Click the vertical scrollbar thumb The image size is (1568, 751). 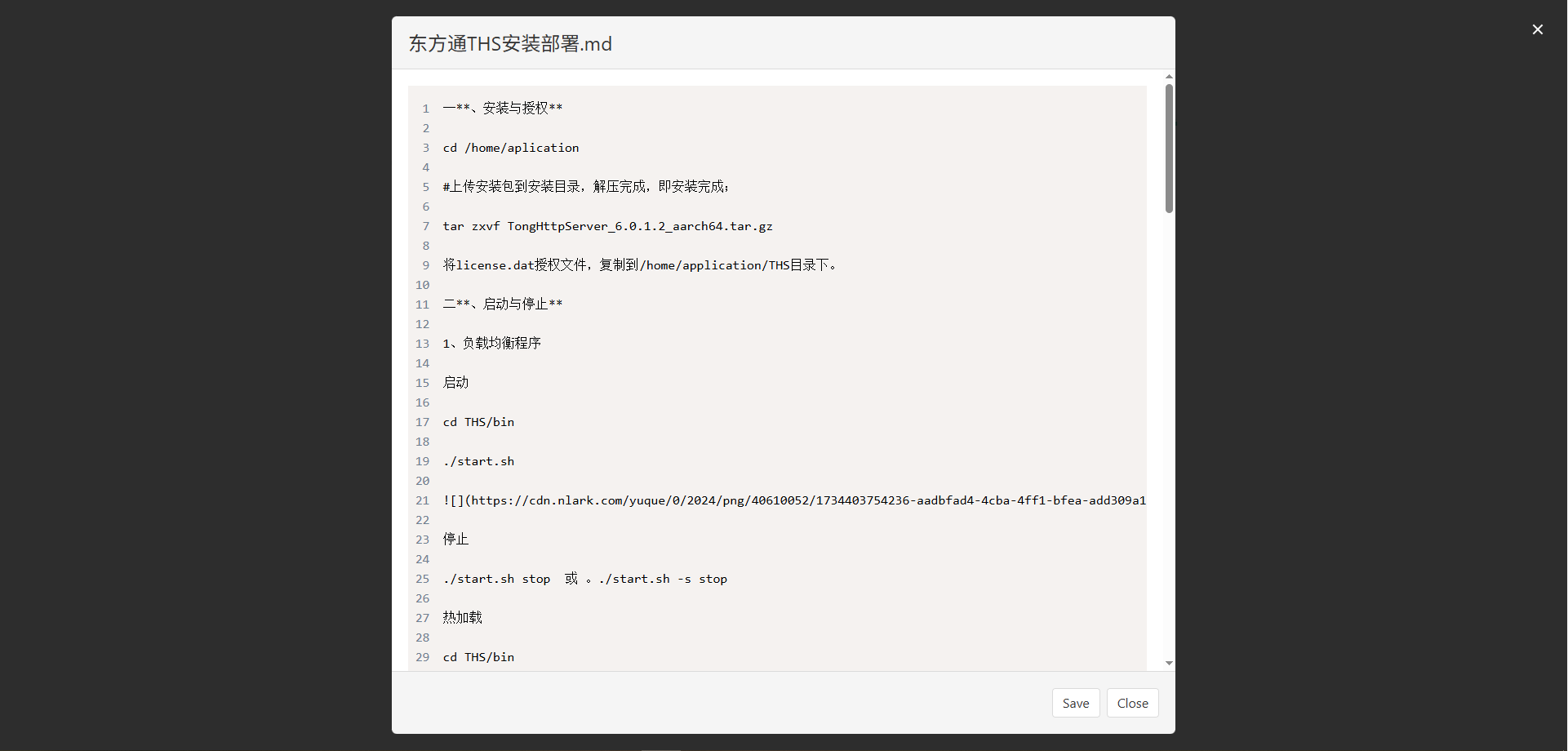click(1169, 149)
